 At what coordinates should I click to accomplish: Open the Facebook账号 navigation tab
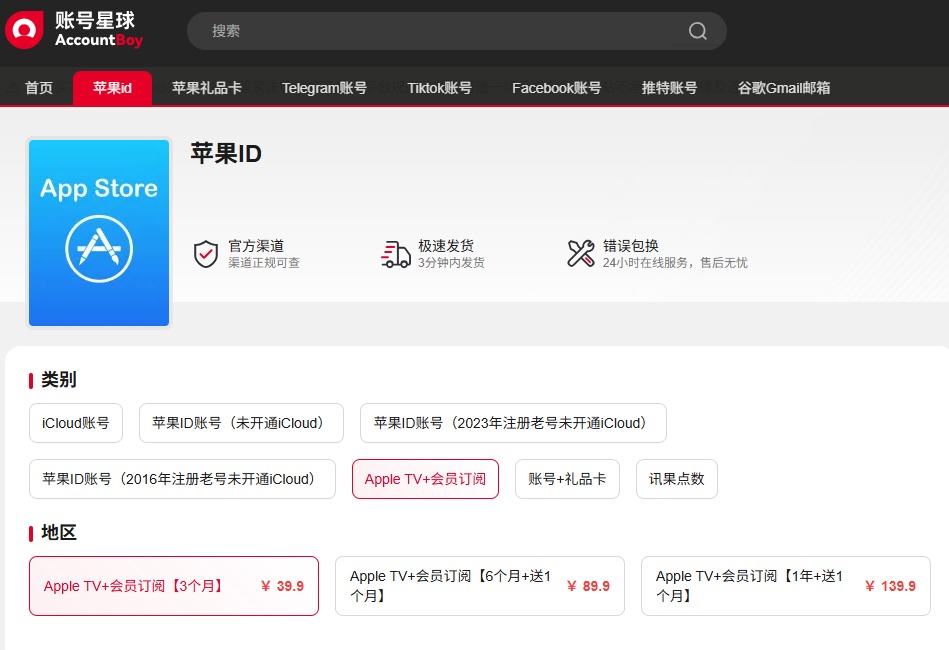click(557, 88)
